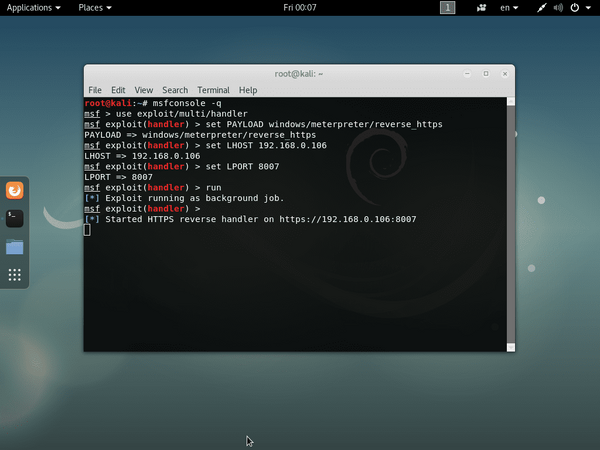600x450 pixels.
Task: Click the terminal cursor block
Action: coord(87,230)
